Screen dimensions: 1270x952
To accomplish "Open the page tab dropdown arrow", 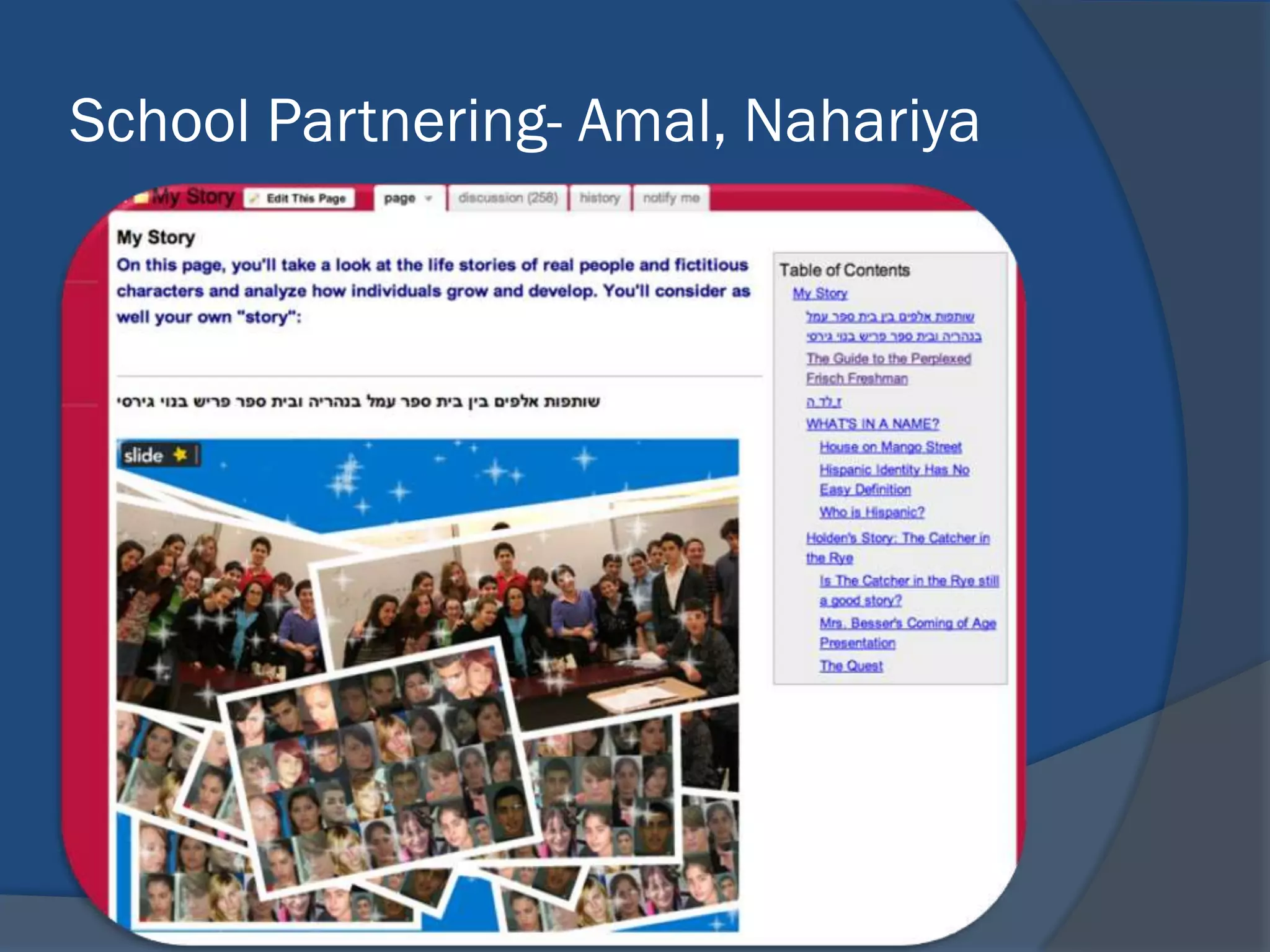I will point(428,199).
